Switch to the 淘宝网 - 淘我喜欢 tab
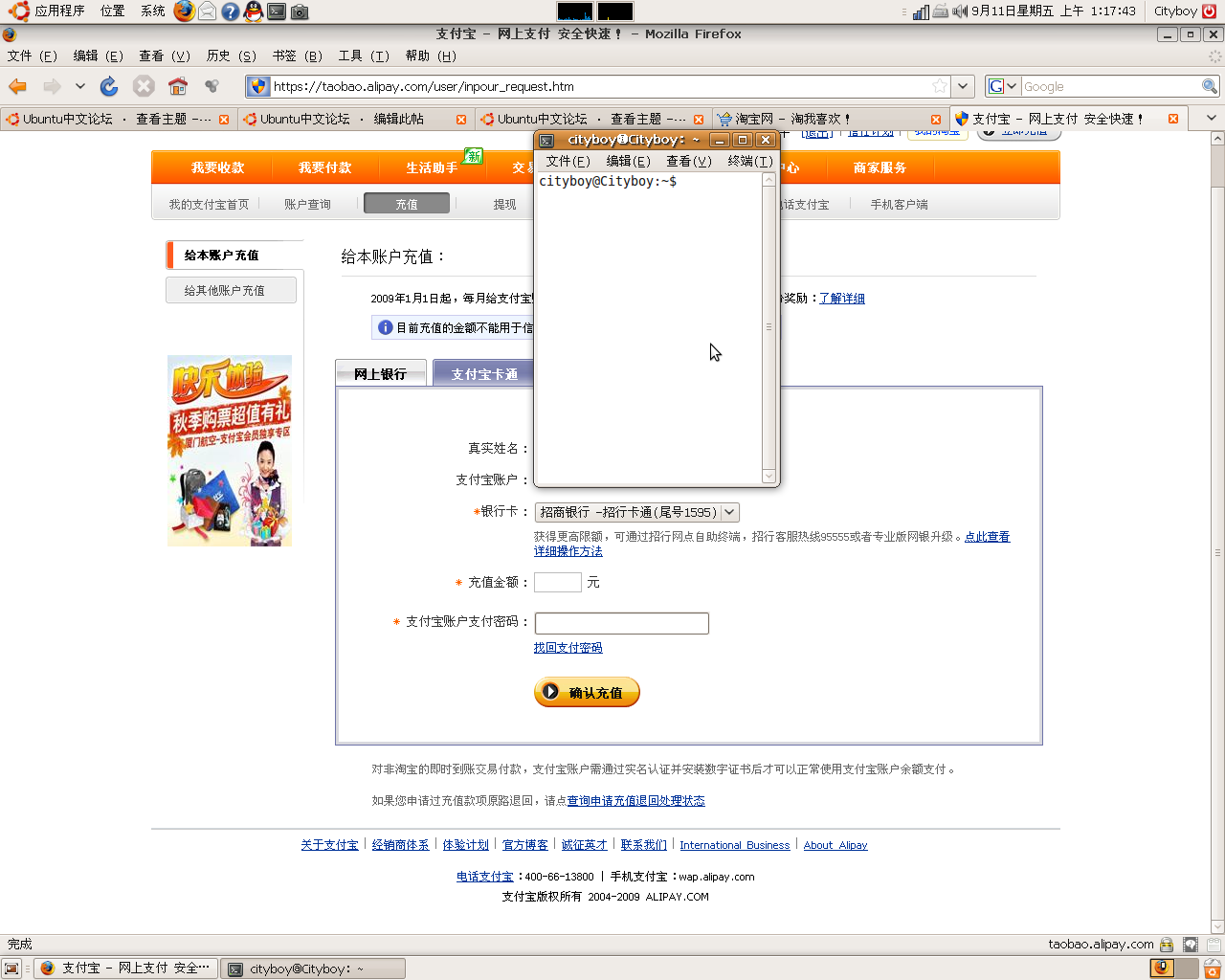The width and height of the screenshot is (1225, 980). [x=828, y=119]
